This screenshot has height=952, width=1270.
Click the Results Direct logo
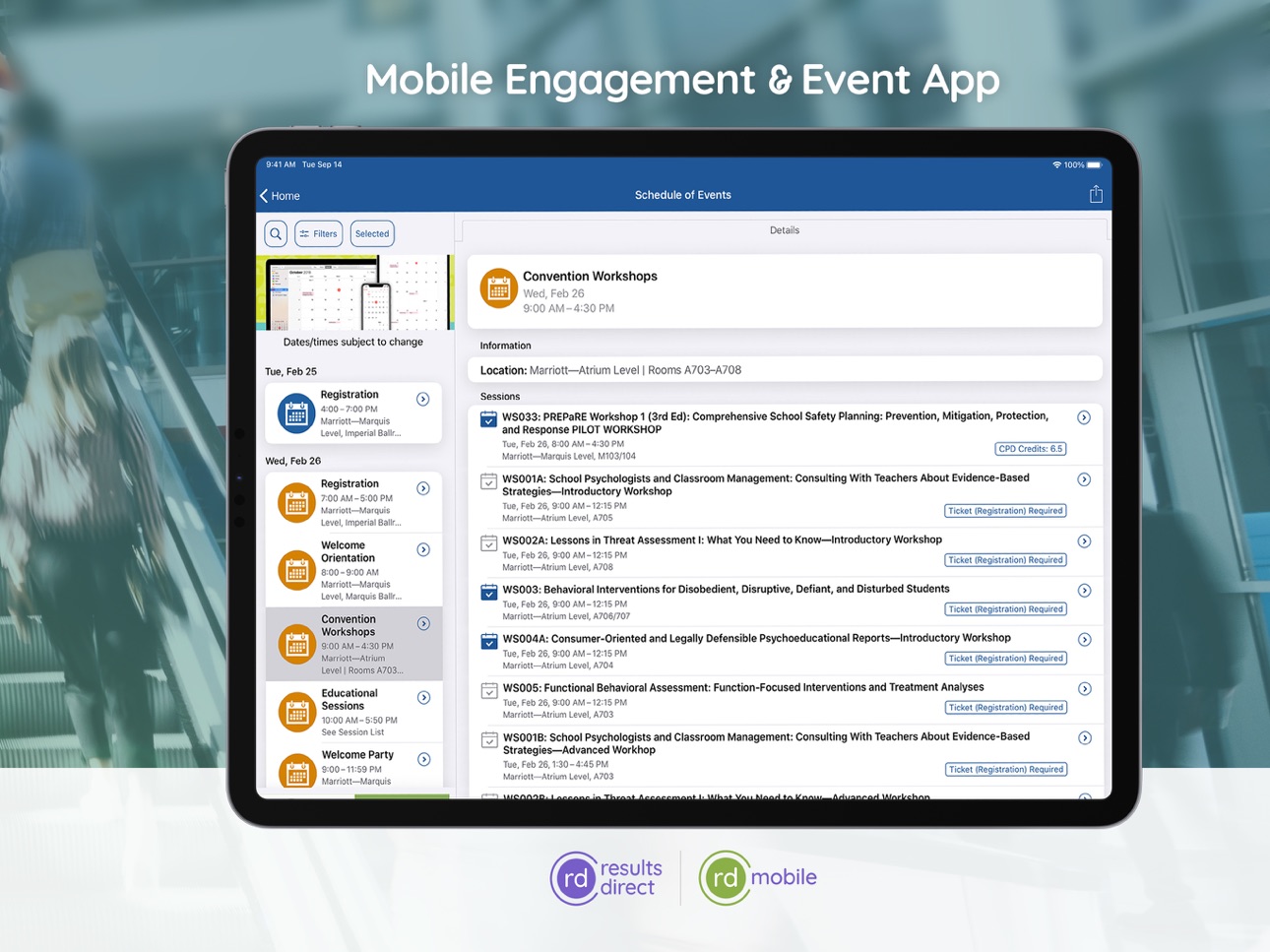606,878
